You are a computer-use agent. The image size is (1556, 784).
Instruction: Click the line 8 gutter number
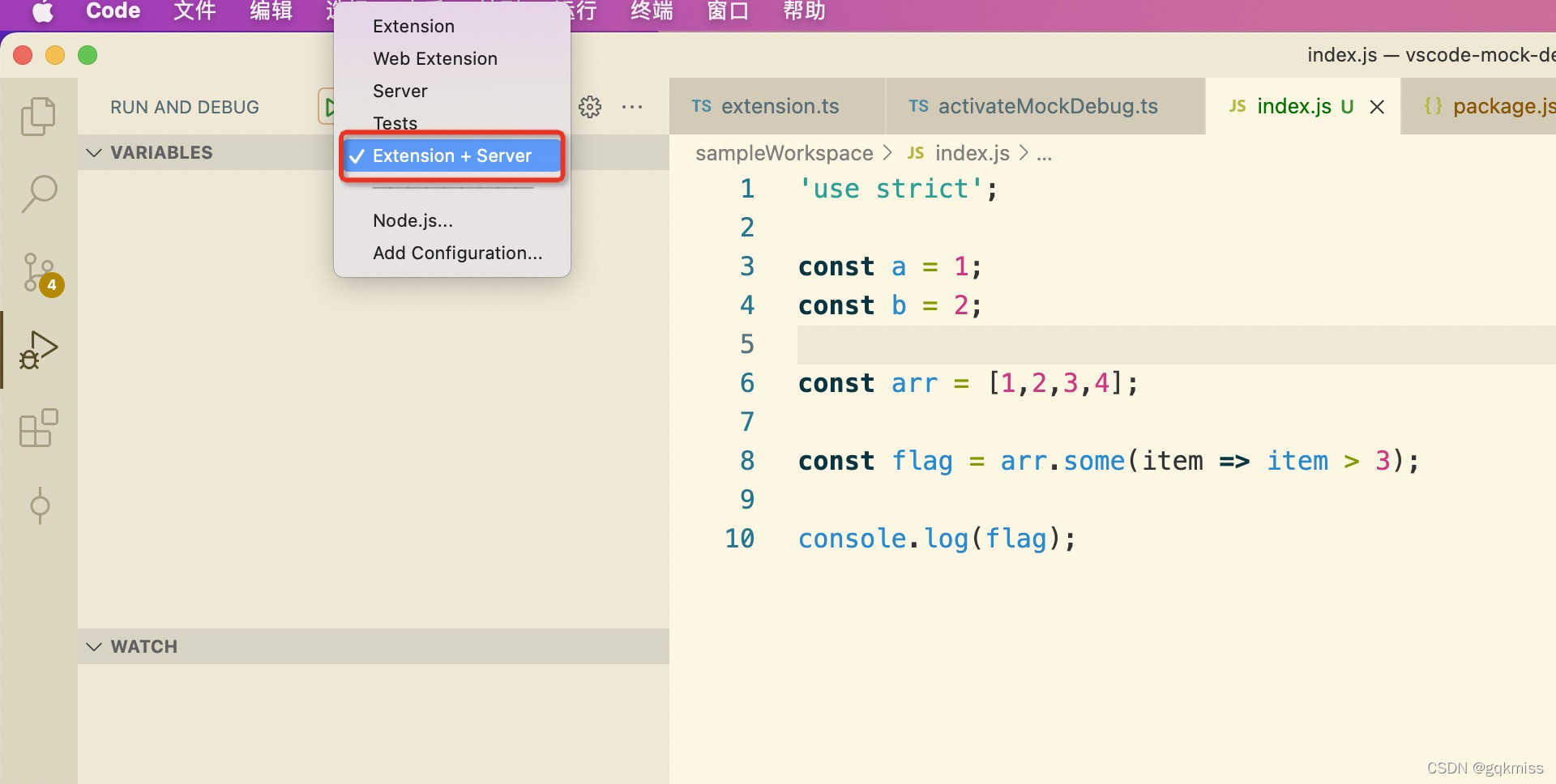coord(747,461)
